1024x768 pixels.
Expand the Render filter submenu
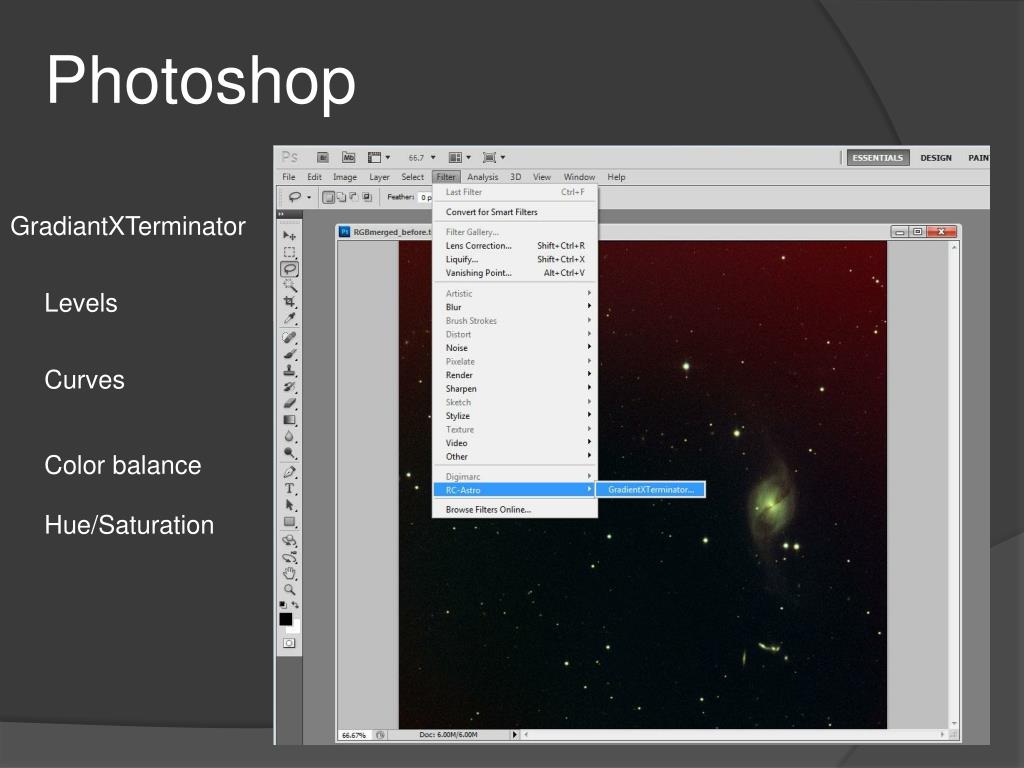[515, 375]
